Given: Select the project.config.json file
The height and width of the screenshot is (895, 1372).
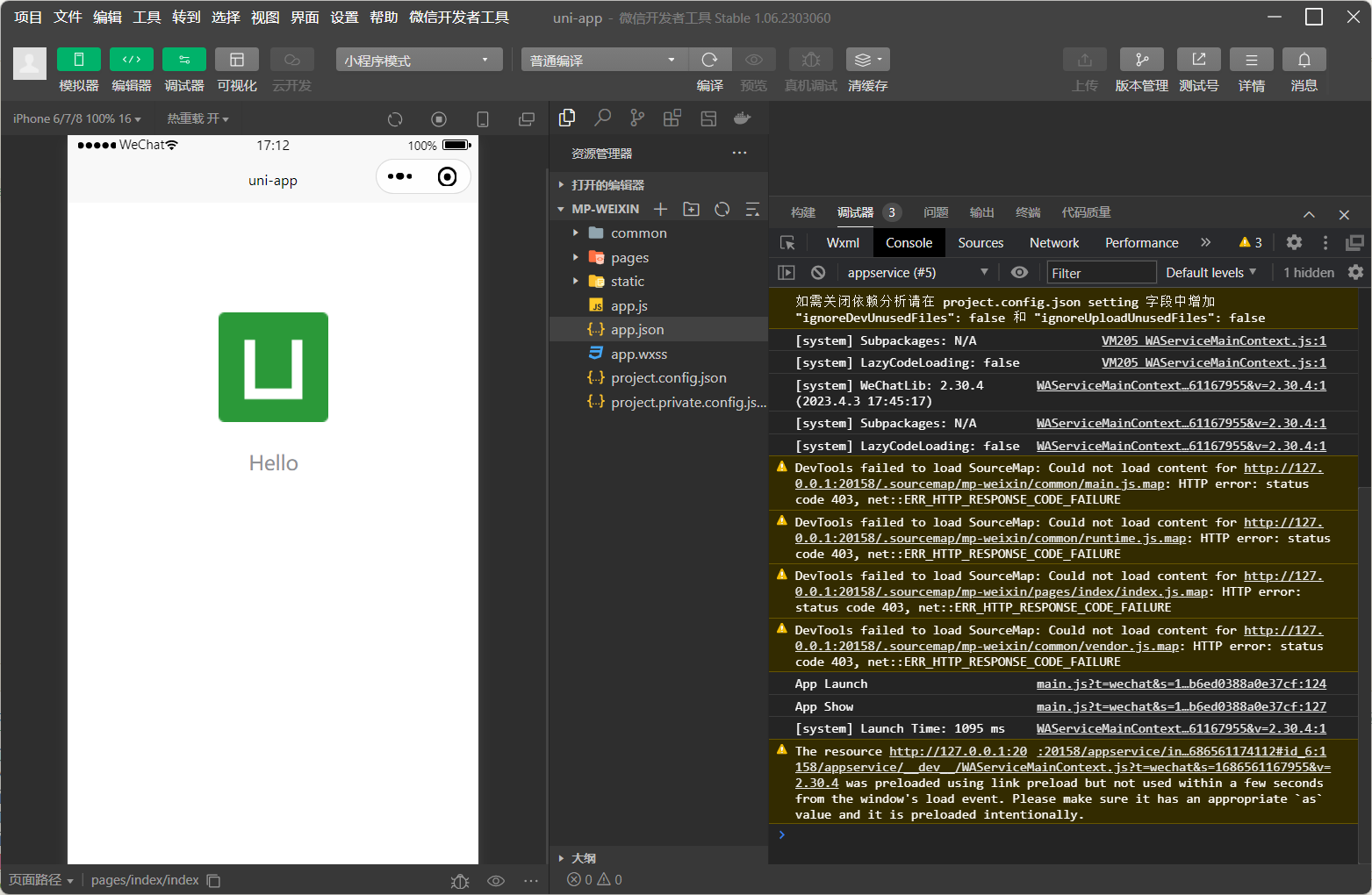Looking at the screenshot, I should pyautogui.click(x=668, y=378).
